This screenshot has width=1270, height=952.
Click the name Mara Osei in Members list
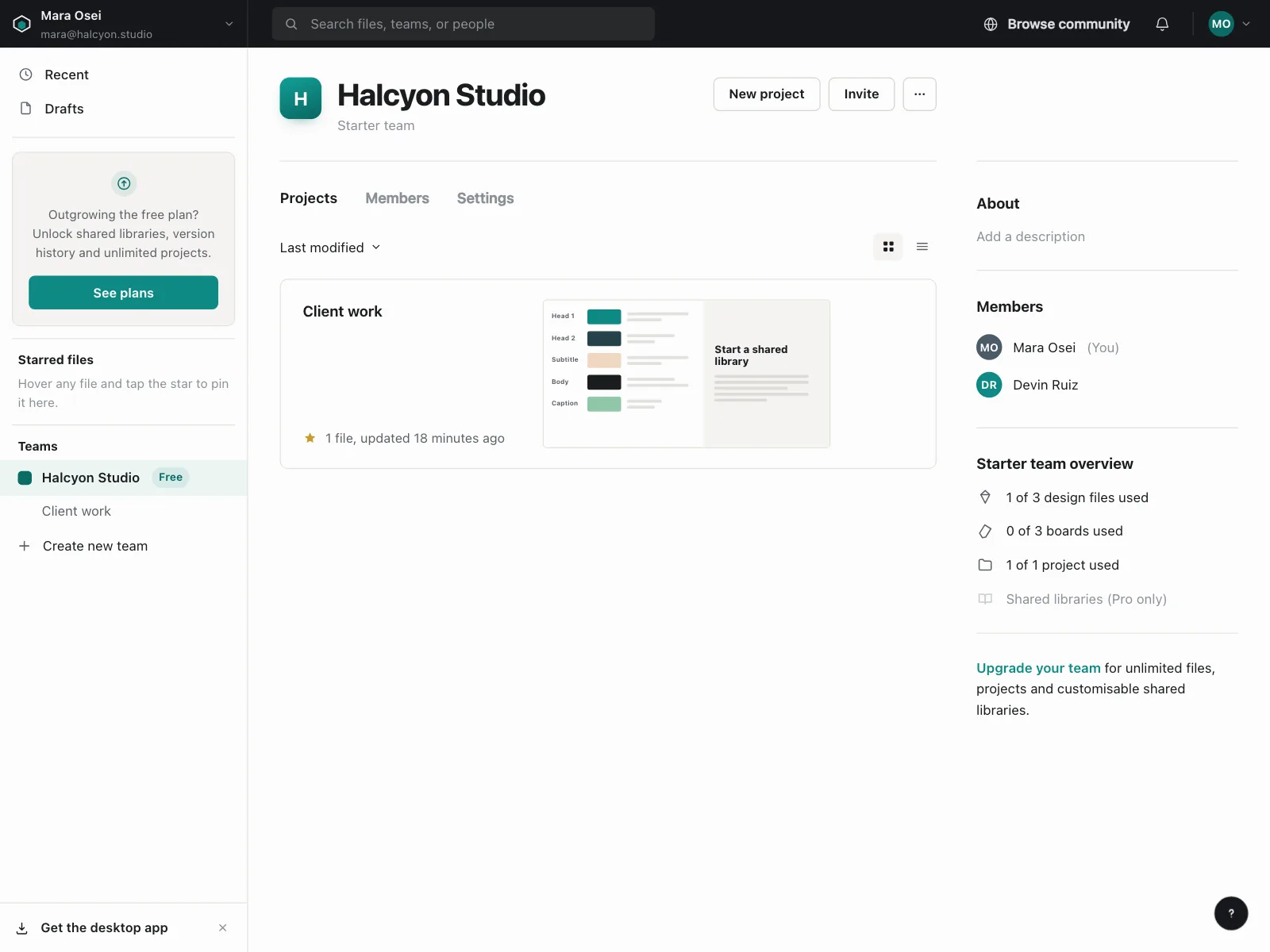click(1045, 347)
